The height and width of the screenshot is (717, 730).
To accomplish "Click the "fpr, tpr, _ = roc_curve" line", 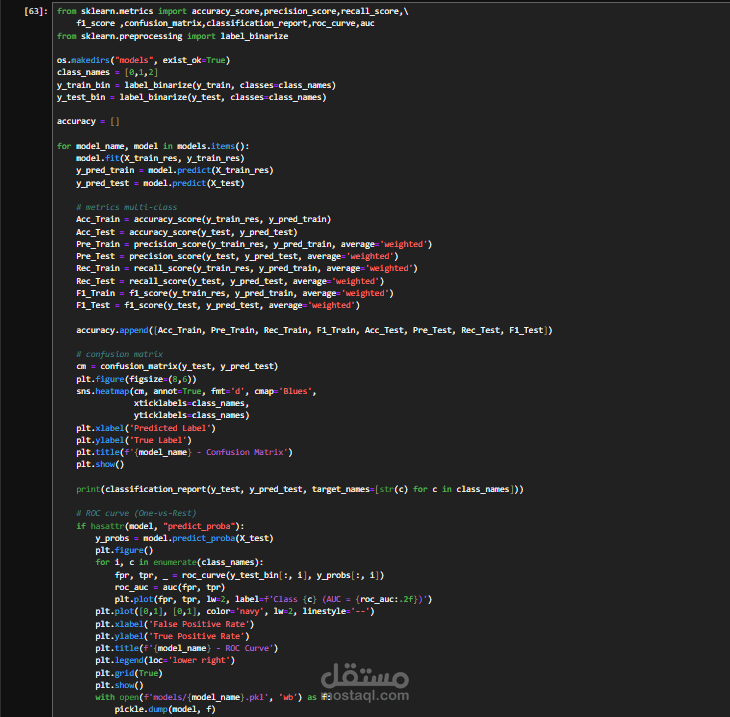I will click(x=249, y=575).
